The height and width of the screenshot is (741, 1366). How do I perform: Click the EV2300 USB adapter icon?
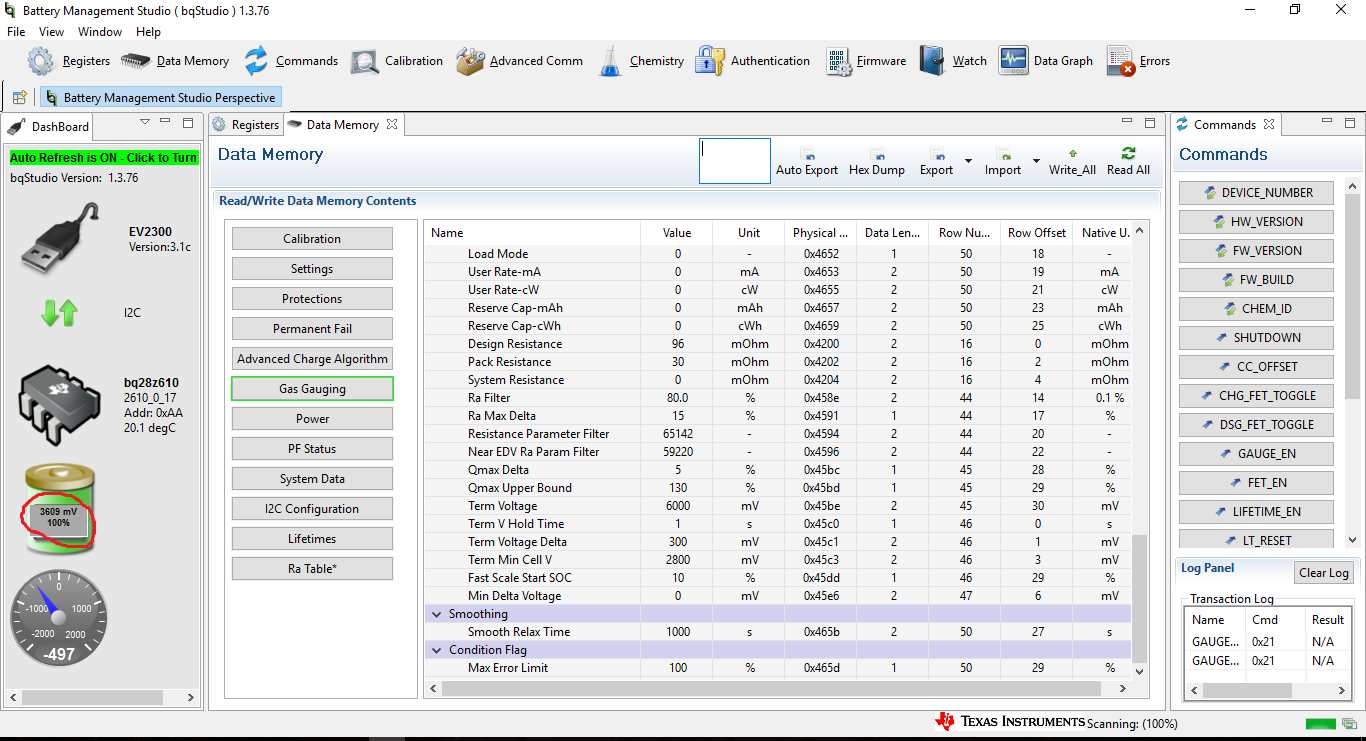pos(60,238)
